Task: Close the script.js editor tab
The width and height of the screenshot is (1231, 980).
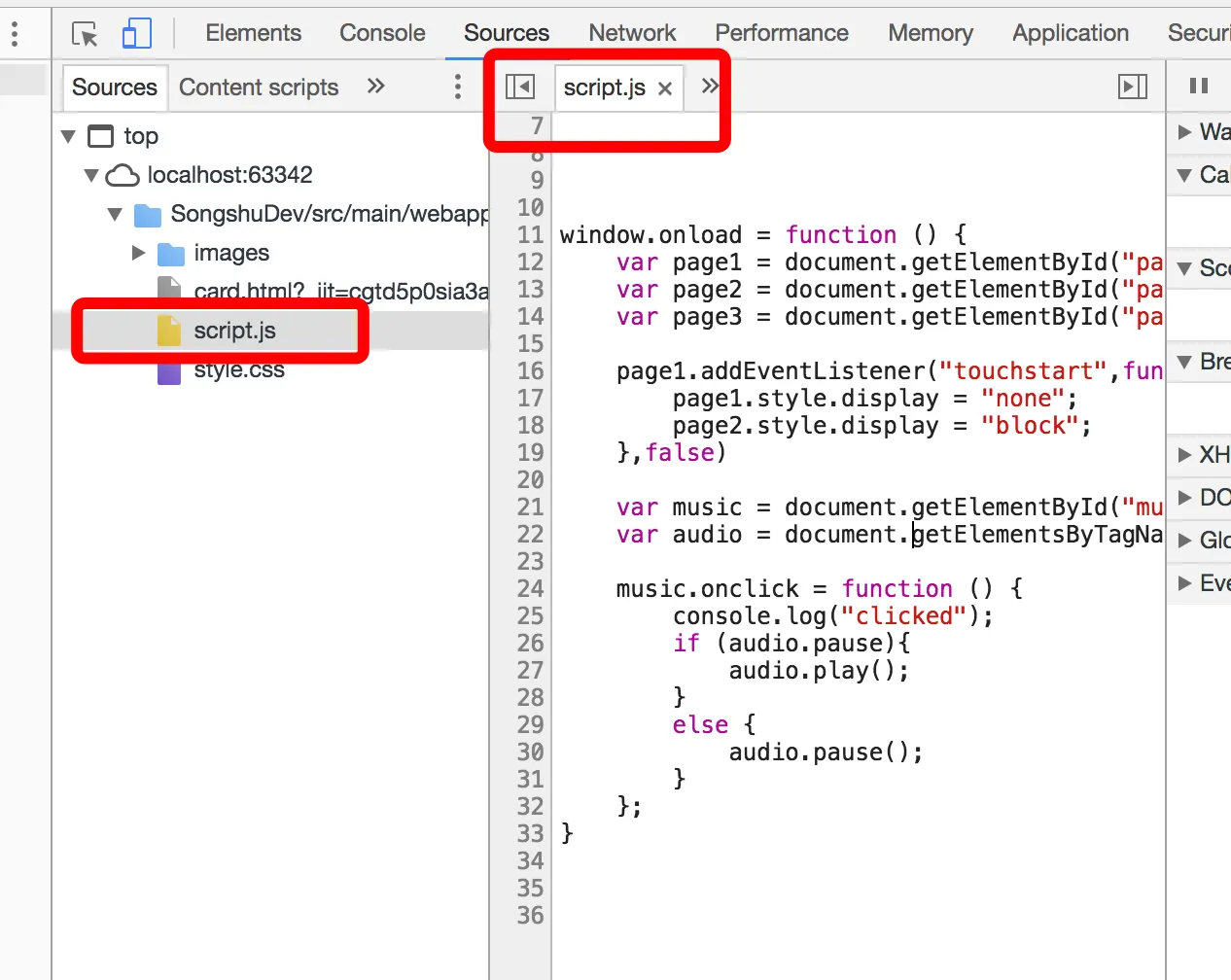Action: [665, 88]
